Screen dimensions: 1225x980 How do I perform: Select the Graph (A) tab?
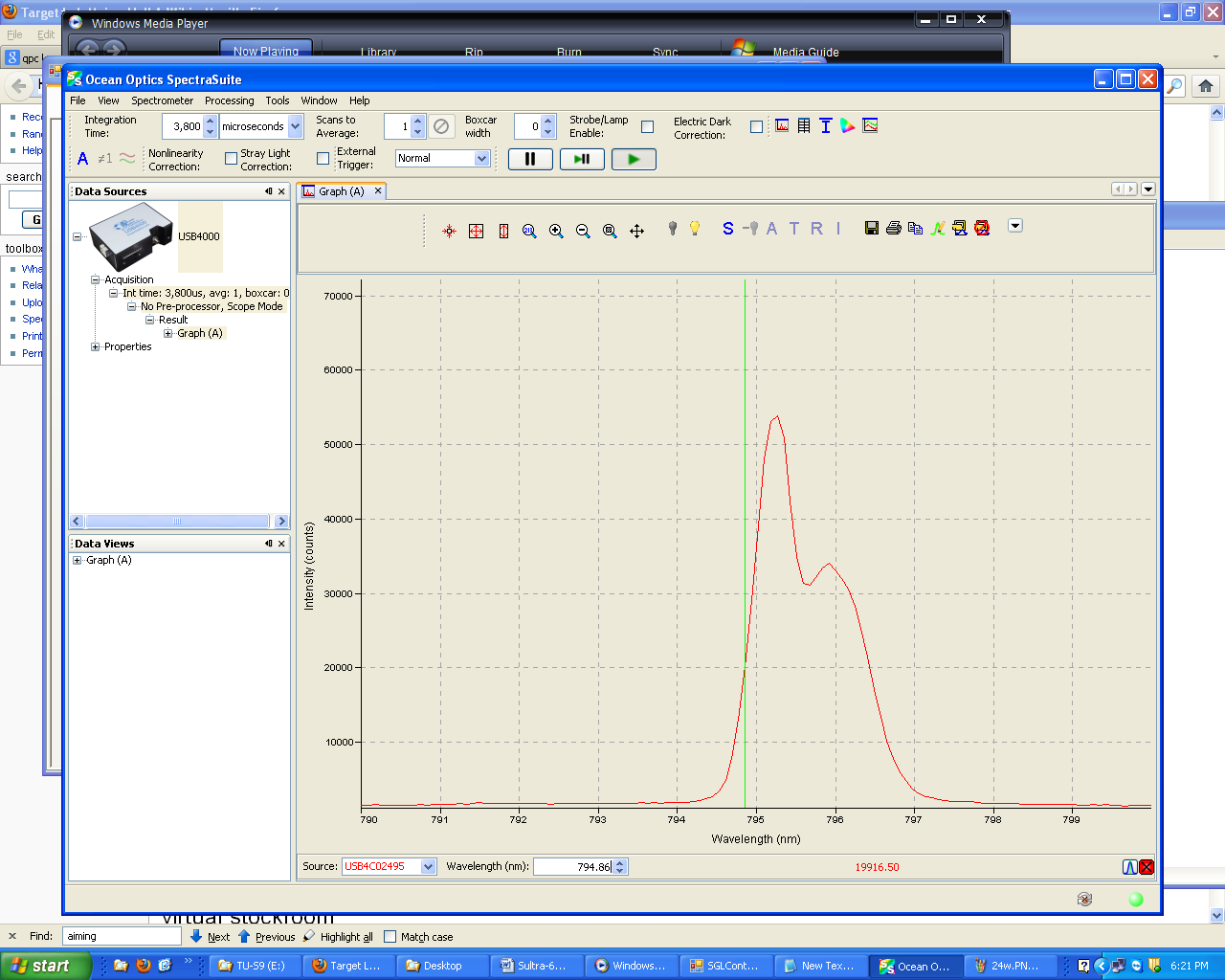coord(341,191)
